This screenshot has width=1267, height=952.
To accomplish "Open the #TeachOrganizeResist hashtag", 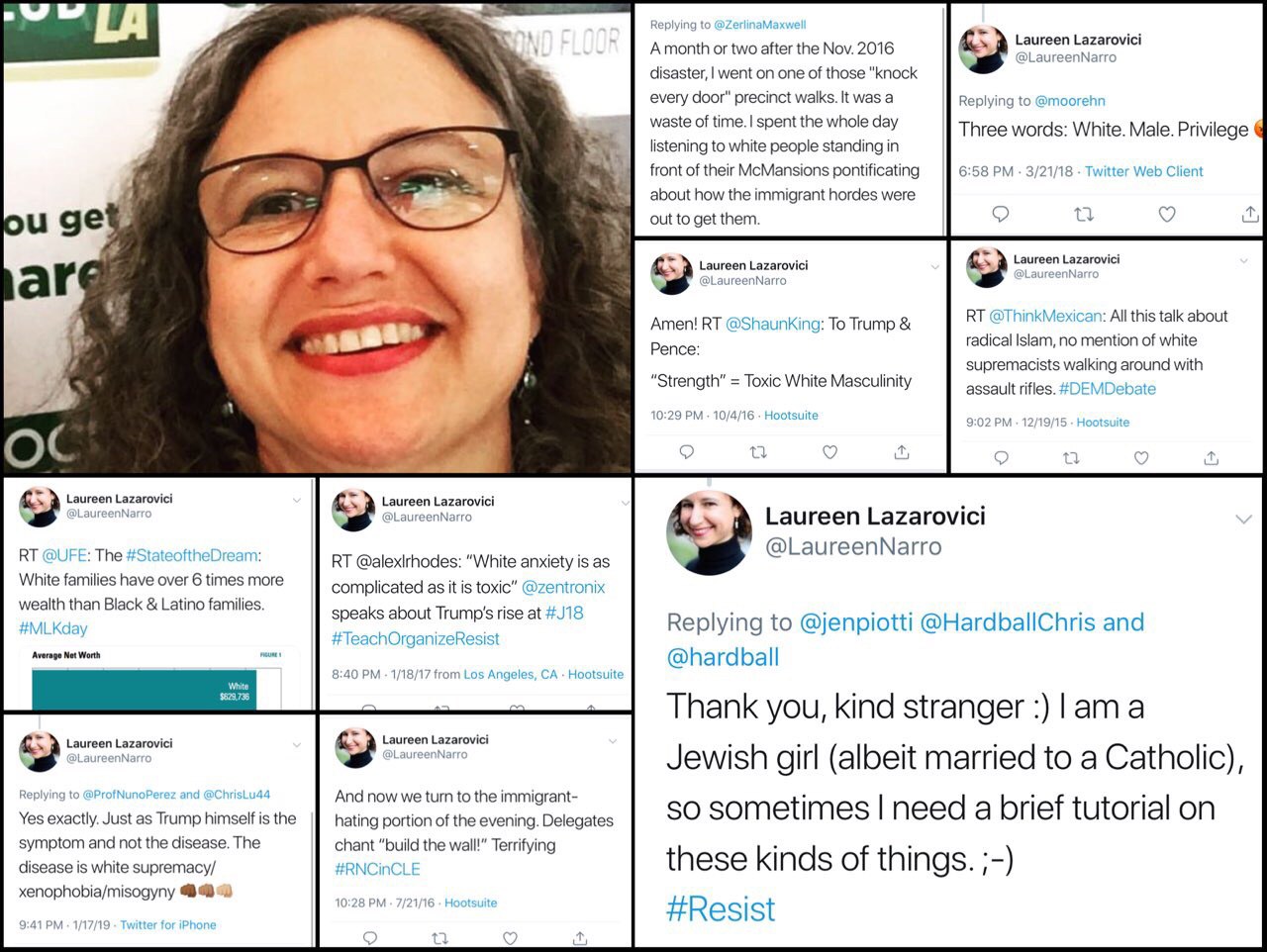I will pyautogui.click(x=415, y=638).
